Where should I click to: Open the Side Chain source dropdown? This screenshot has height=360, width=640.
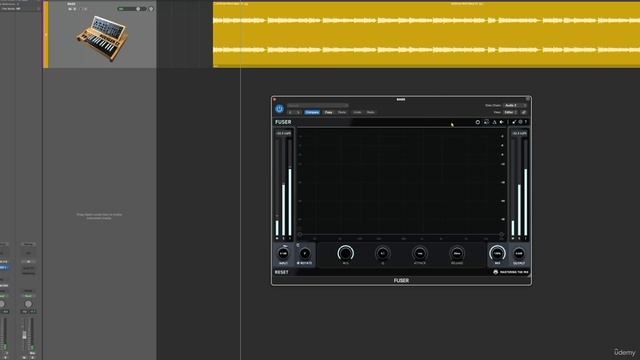click(x=515, y=105)
